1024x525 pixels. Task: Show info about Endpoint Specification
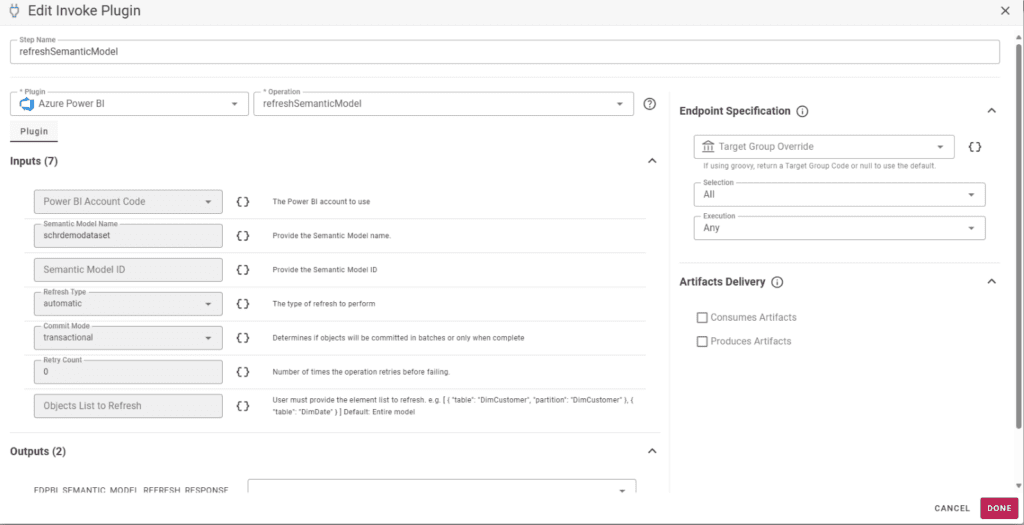click(803, 111)
